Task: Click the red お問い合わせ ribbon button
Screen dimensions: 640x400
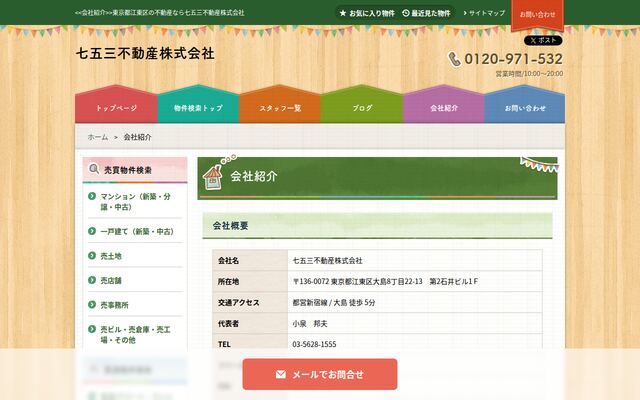Action: 537,15
